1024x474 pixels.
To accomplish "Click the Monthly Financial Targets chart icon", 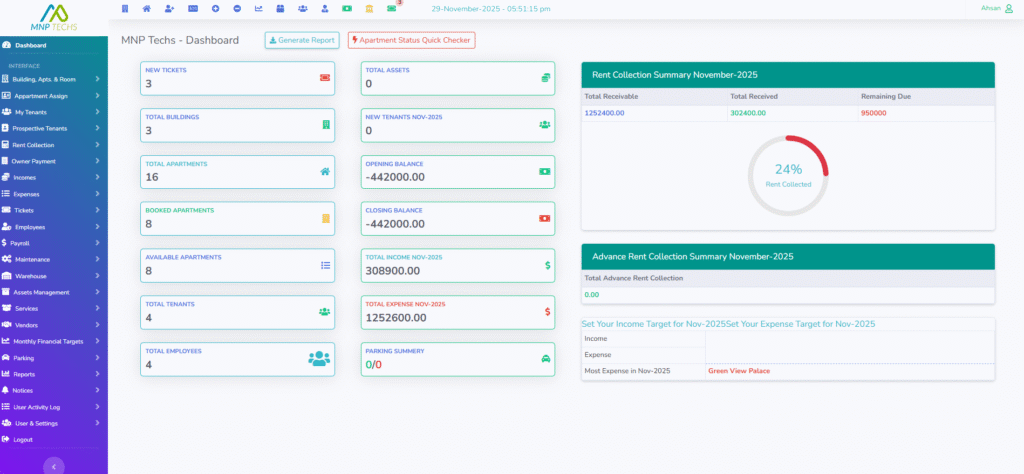I will point(6,341).
